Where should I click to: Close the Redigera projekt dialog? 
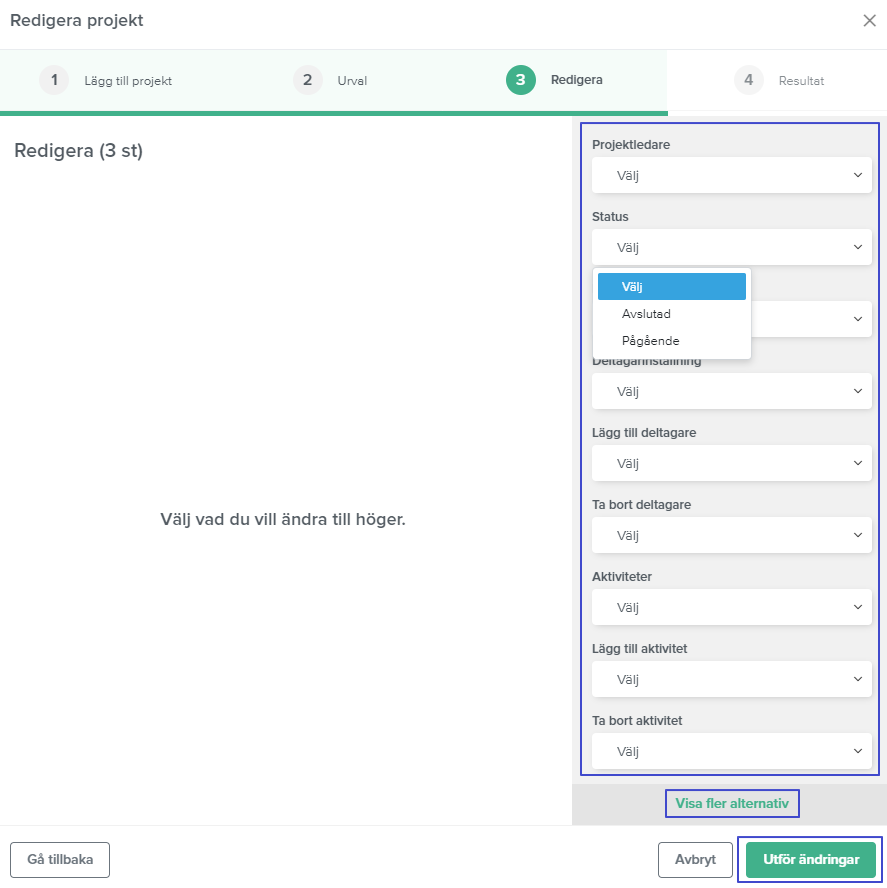(869, 20)
